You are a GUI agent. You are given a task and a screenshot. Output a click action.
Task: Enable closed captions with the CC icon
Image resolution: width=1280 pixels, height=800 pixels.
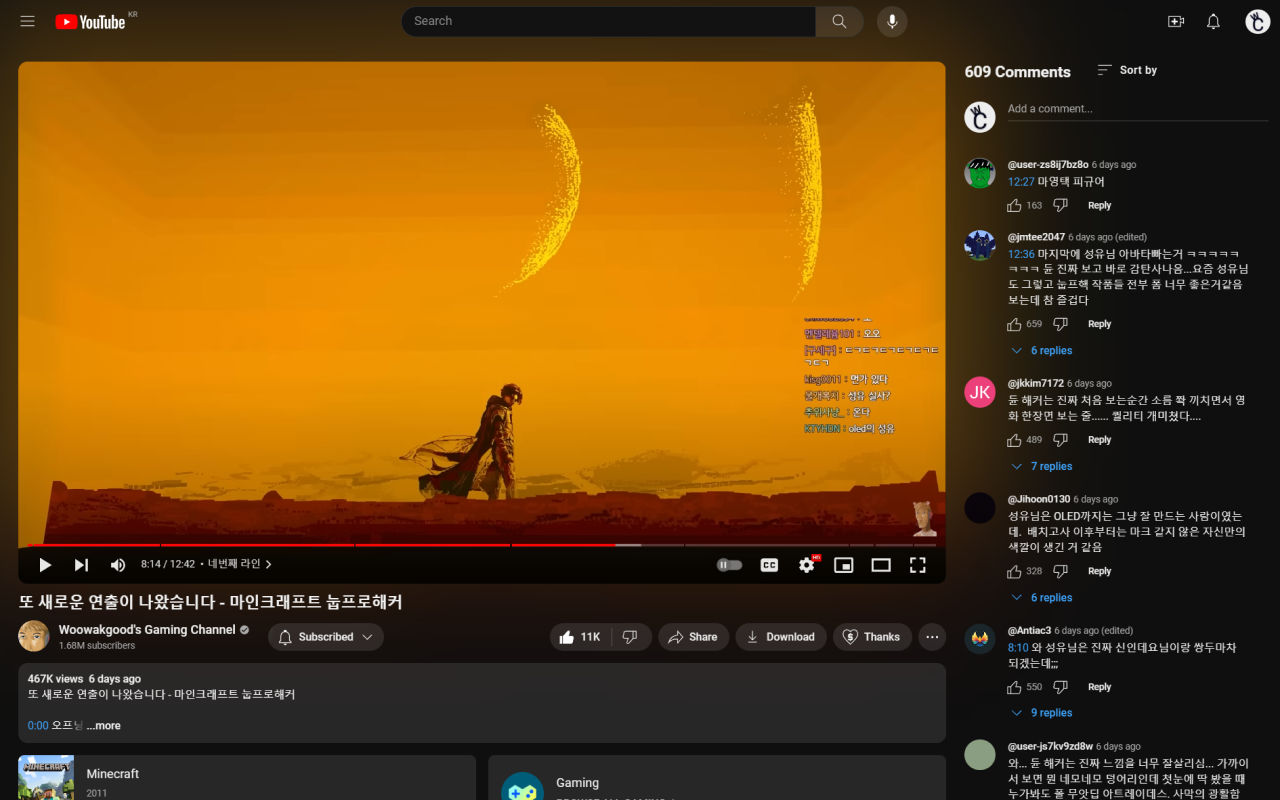click(769, 564)
